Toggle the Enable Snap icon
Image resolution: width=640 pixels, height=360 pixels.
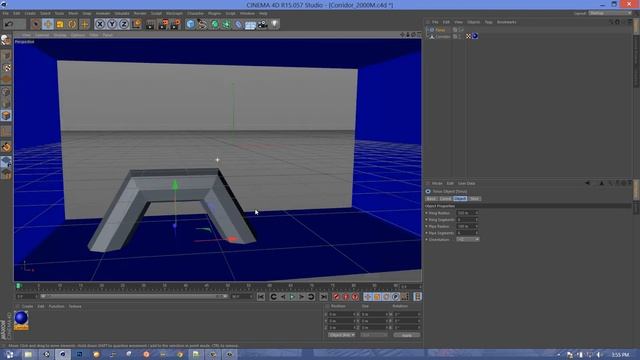(6, 147)
